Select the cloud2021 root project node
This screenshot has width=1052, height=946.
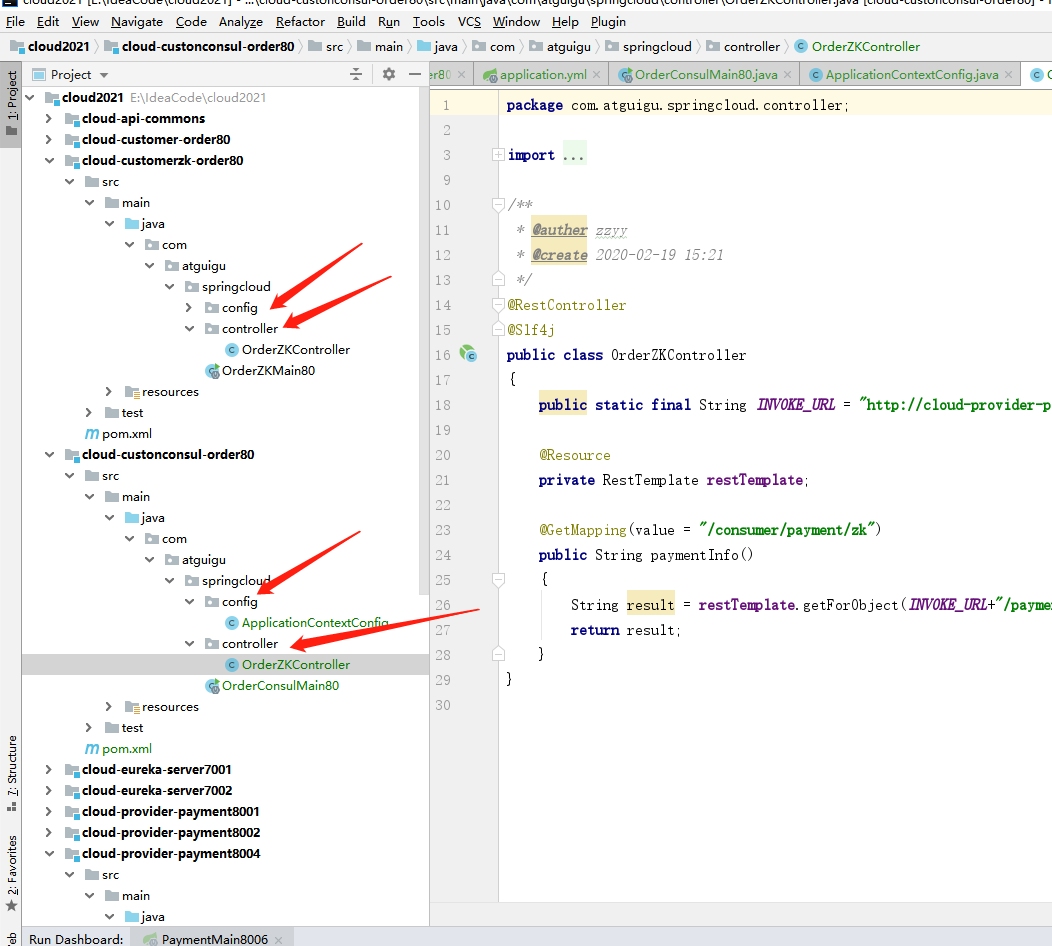93,98
